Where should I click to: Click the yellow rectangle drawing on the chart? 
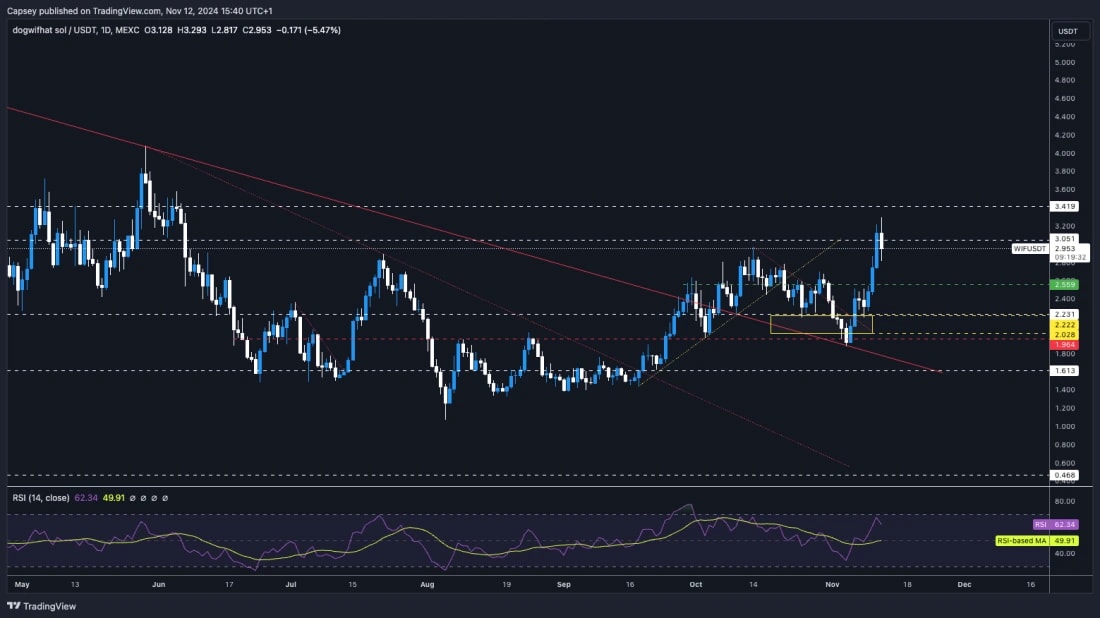tap(820, 322)
